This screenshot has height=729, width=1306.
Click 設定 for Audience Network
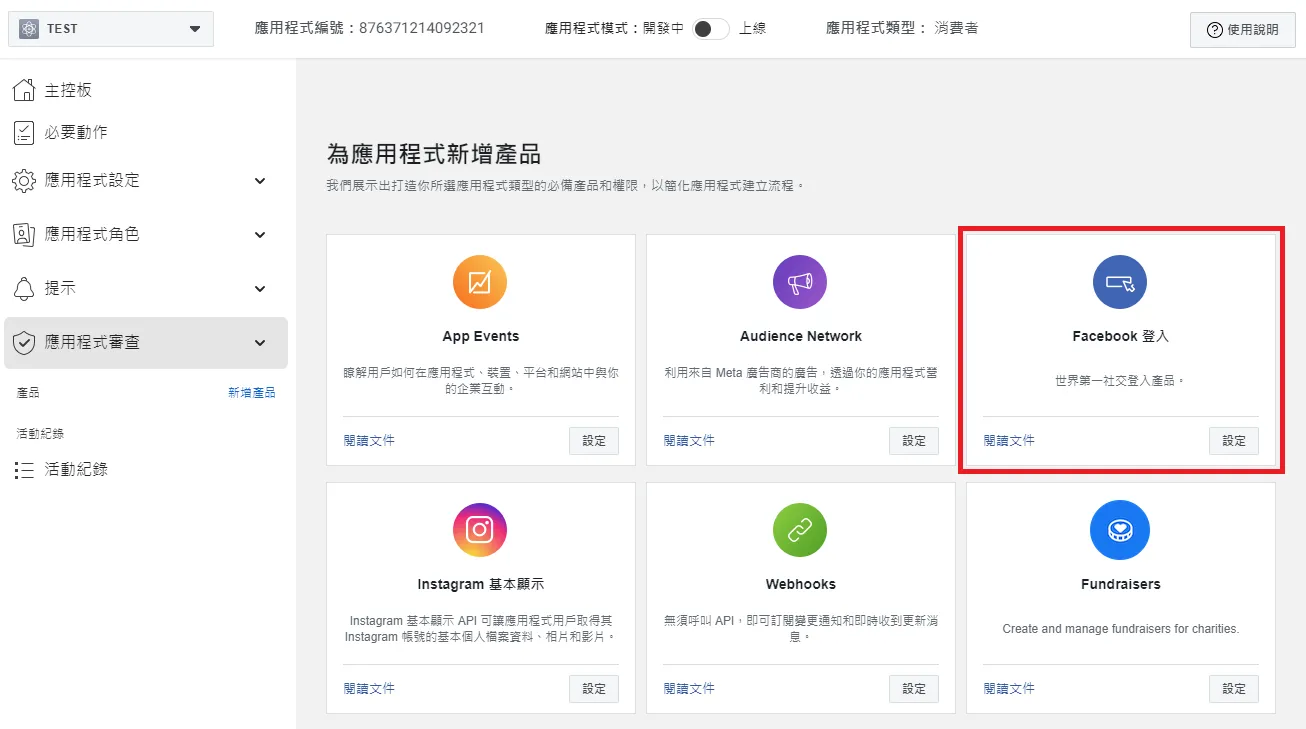click(914, 441)
